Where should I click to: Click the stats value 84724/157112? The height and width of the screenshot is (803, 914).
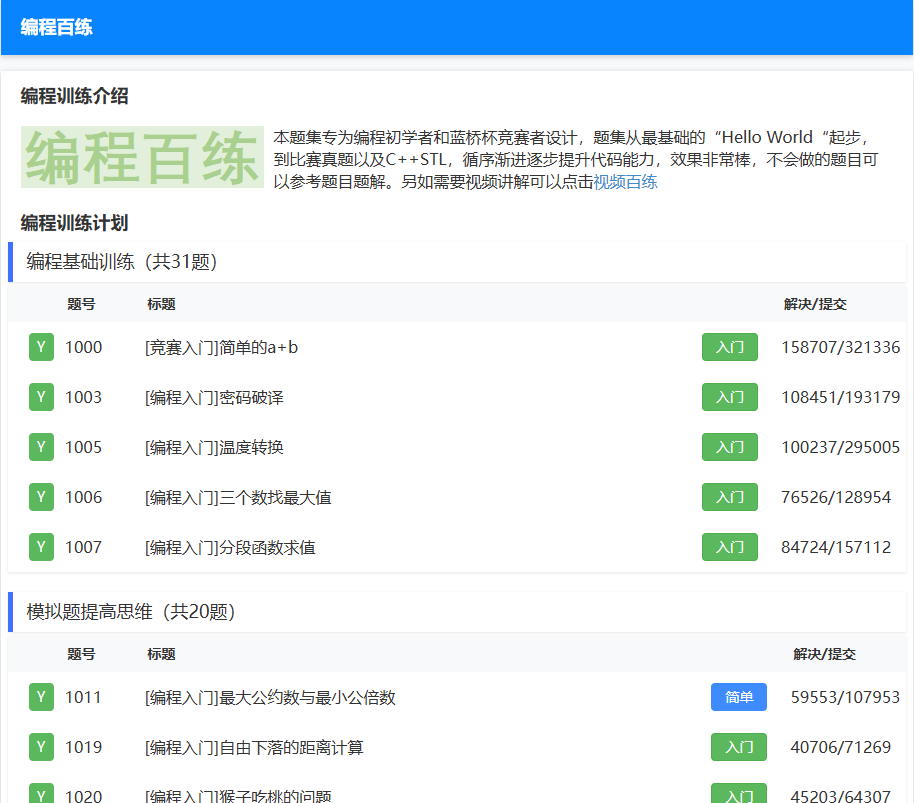tap(836, 548)
